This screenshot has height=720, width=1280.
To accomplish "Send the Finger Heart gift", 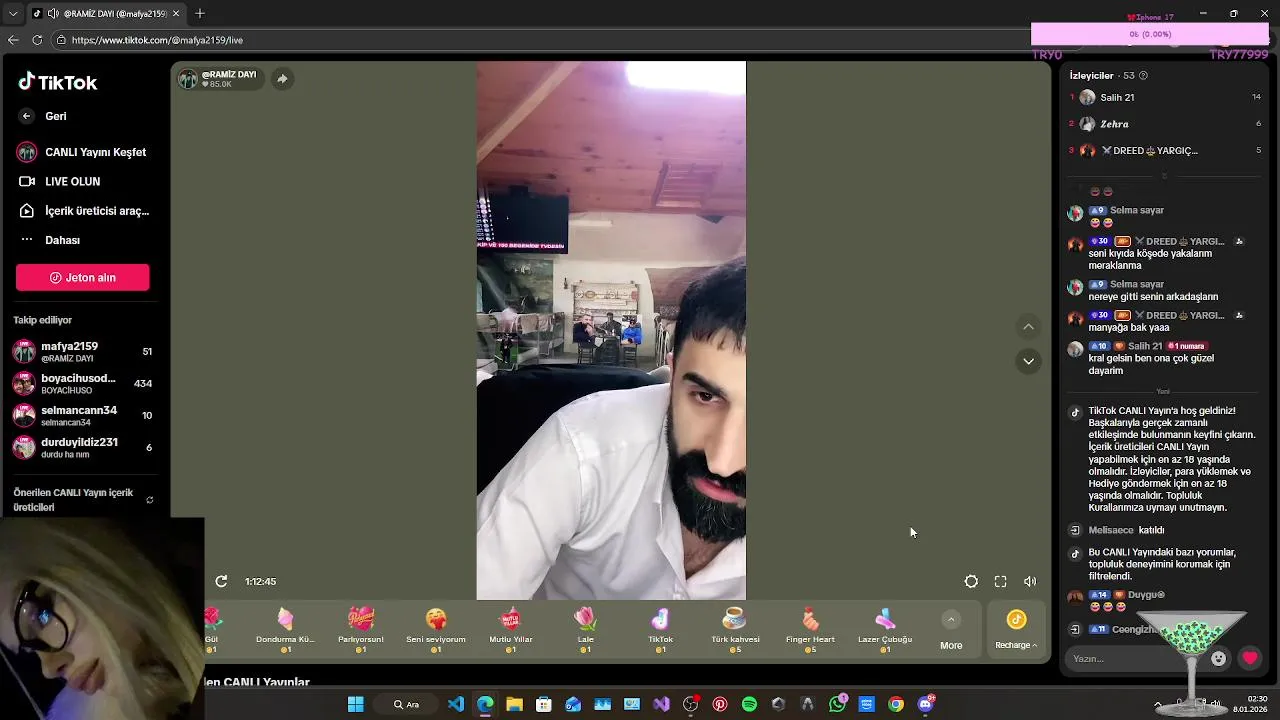I will point(810,630).
